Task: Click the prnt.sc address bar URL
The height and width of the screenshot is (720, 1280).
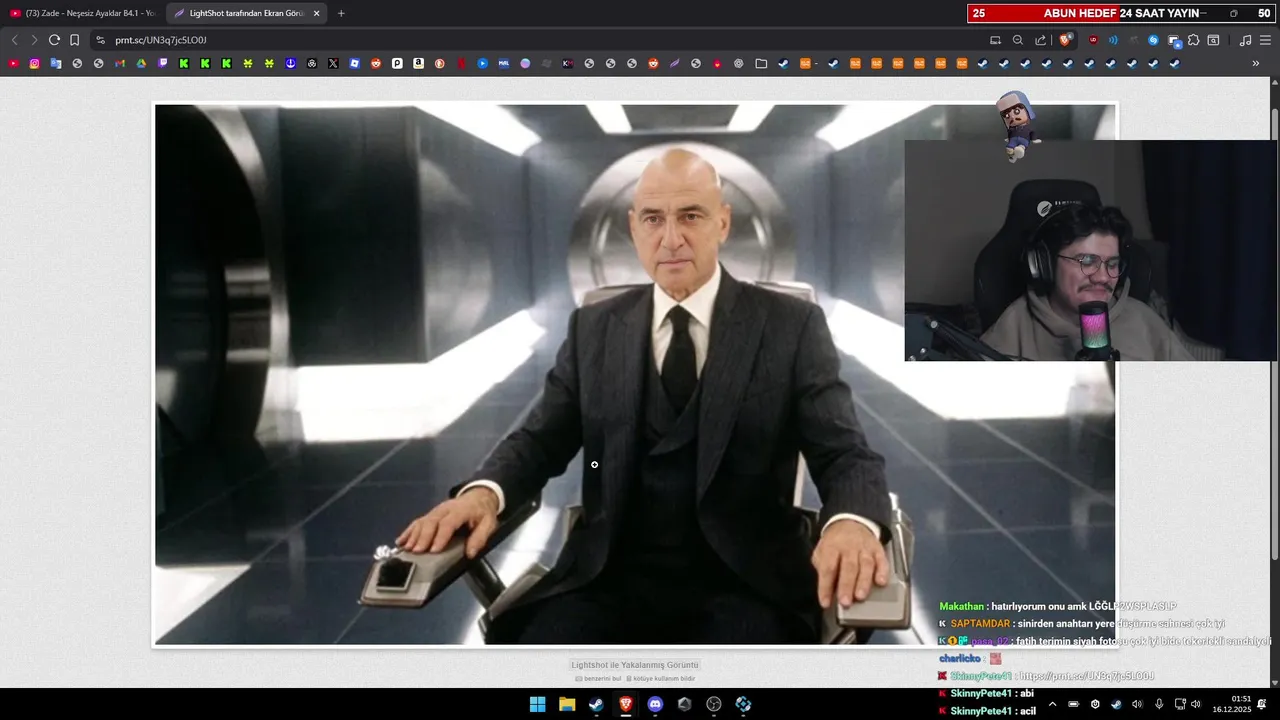Action: tap(161, 40)
